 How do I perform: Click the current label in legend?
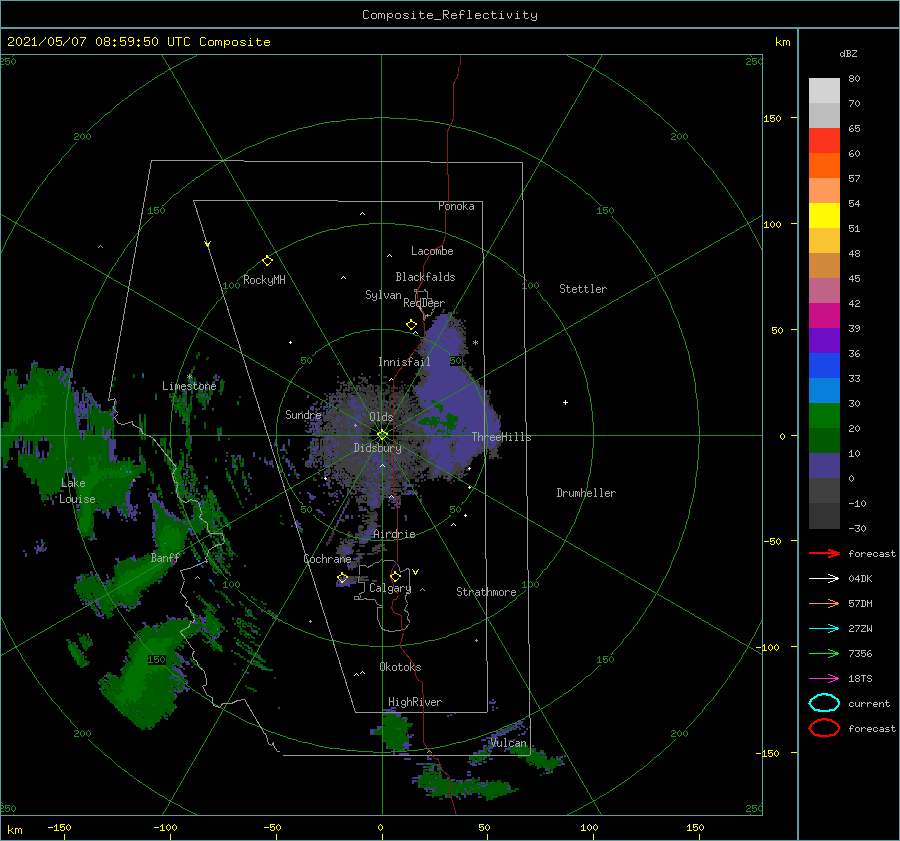(x=869, y=703)
